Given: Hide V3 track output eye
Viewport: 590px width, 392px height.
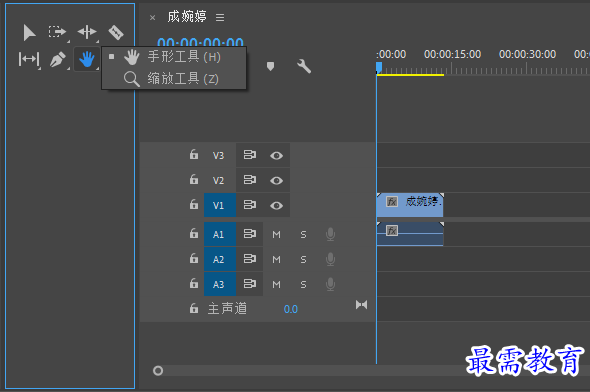Looking at the screenshot, I should coord(277,155).
